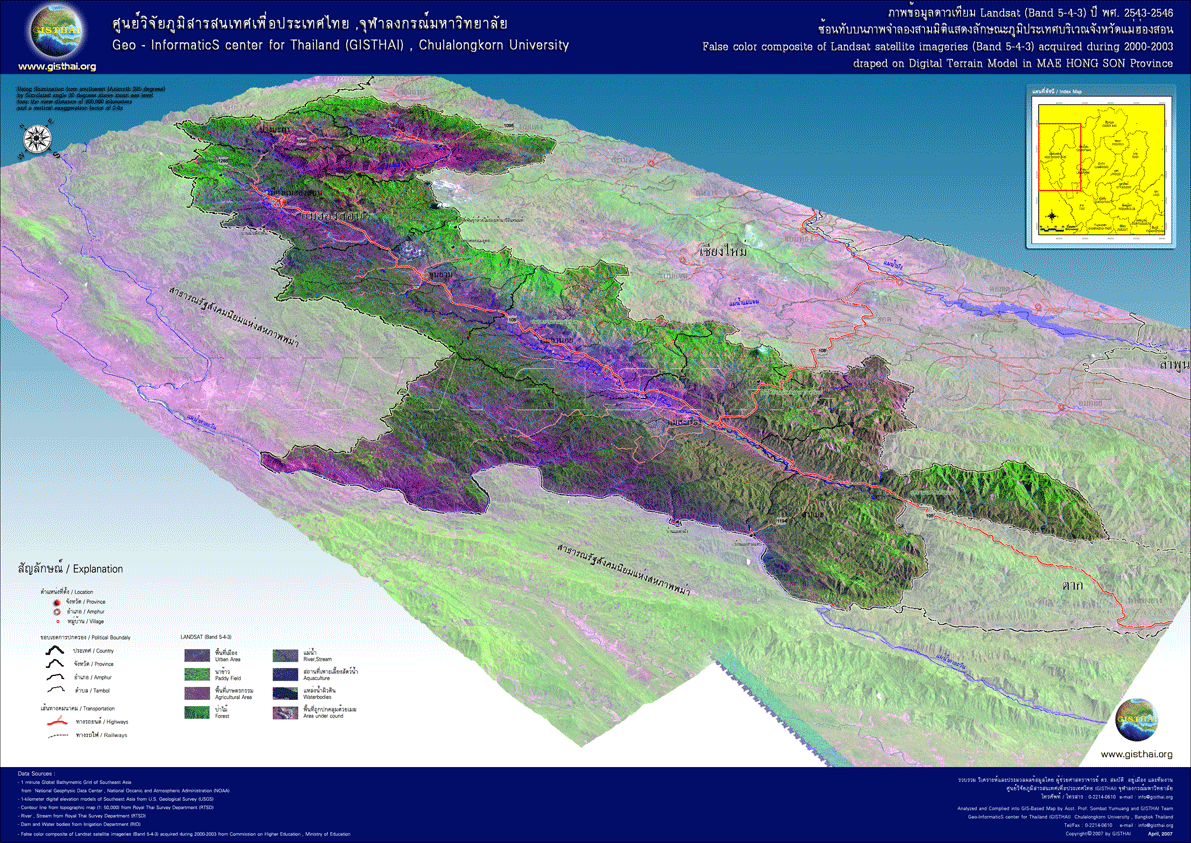Image resolution: width=1191 pixels, height=843 pixels.
Task: Click the Thai university title line in header
Action: tap(309, 22)
